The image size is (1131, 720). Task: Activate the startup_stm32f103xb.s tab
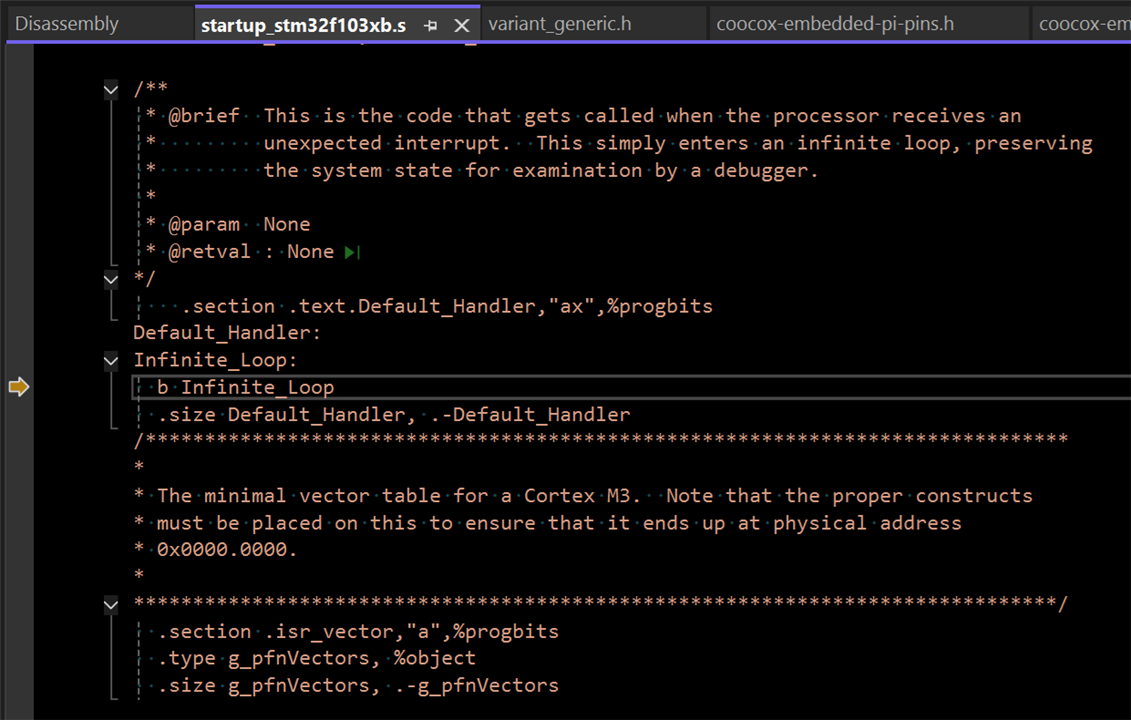[303, 25]
